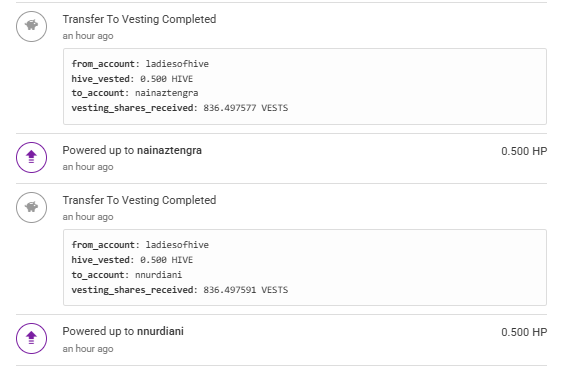Click hive_vested 0.500 HIVE in first details box
Screen dimensions: 563x373
coord(167,79)
